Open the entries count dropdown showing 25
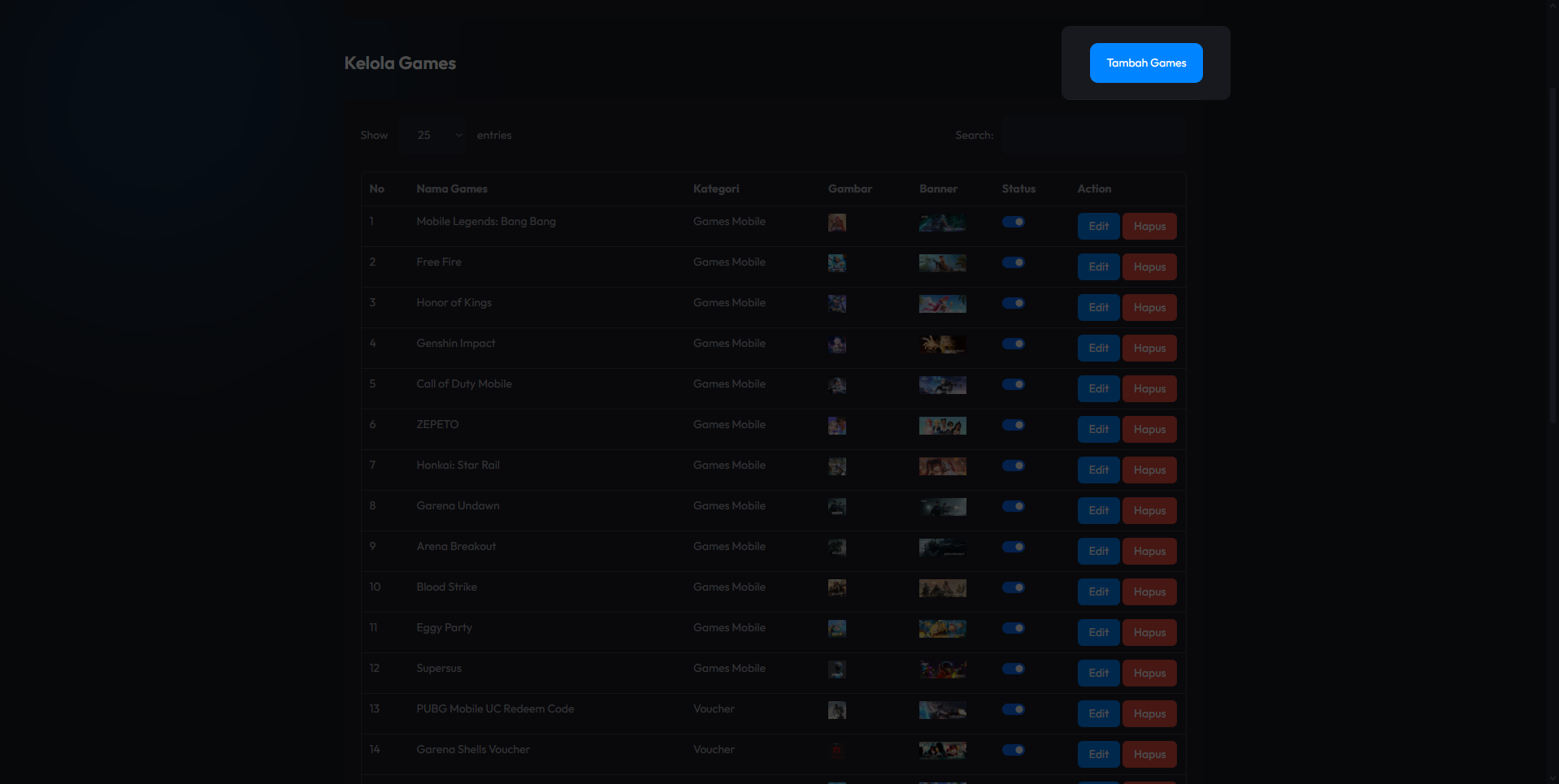 tap(433, 135)
